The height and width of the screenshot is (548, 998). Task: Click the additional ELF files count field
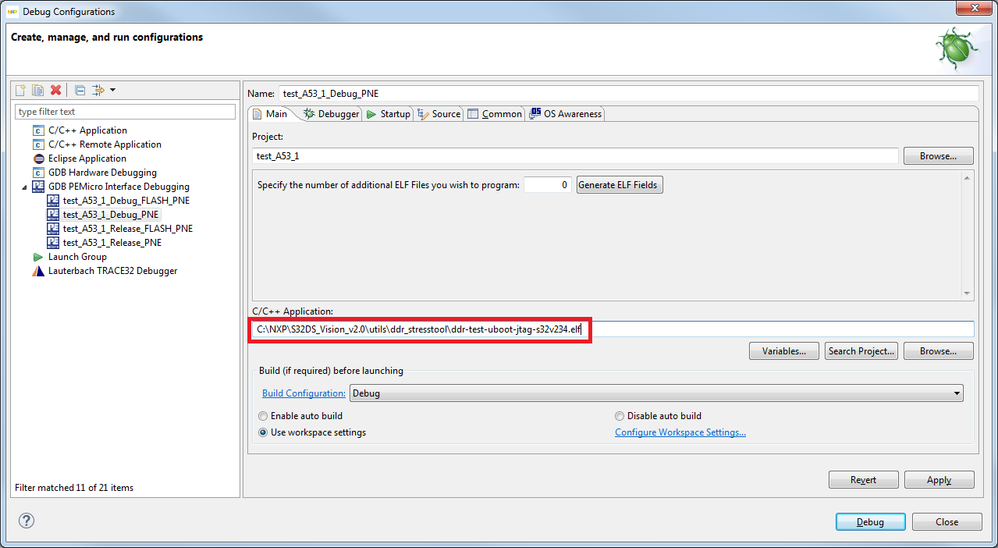coord(547,185)
